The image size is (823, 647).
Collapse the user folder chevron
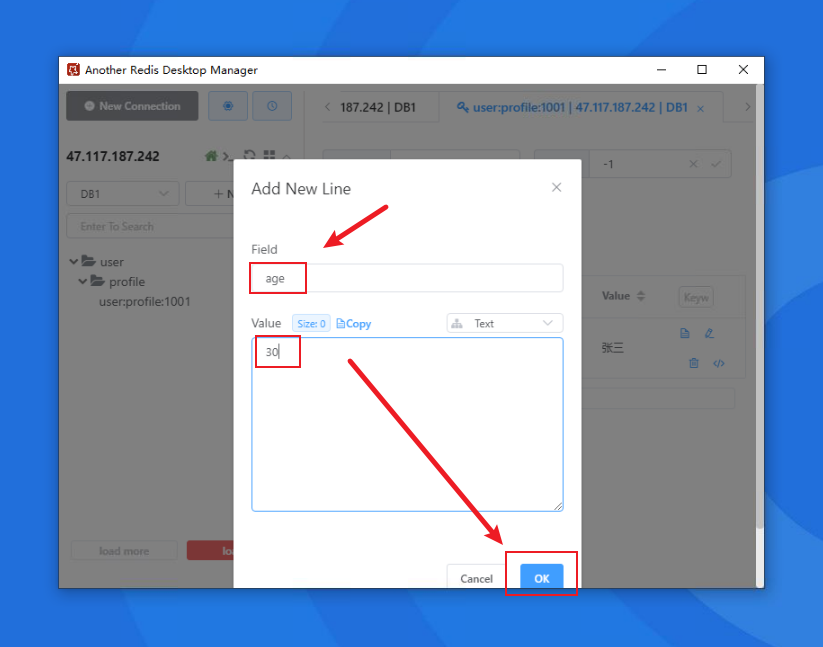click(x=73, y=261)
